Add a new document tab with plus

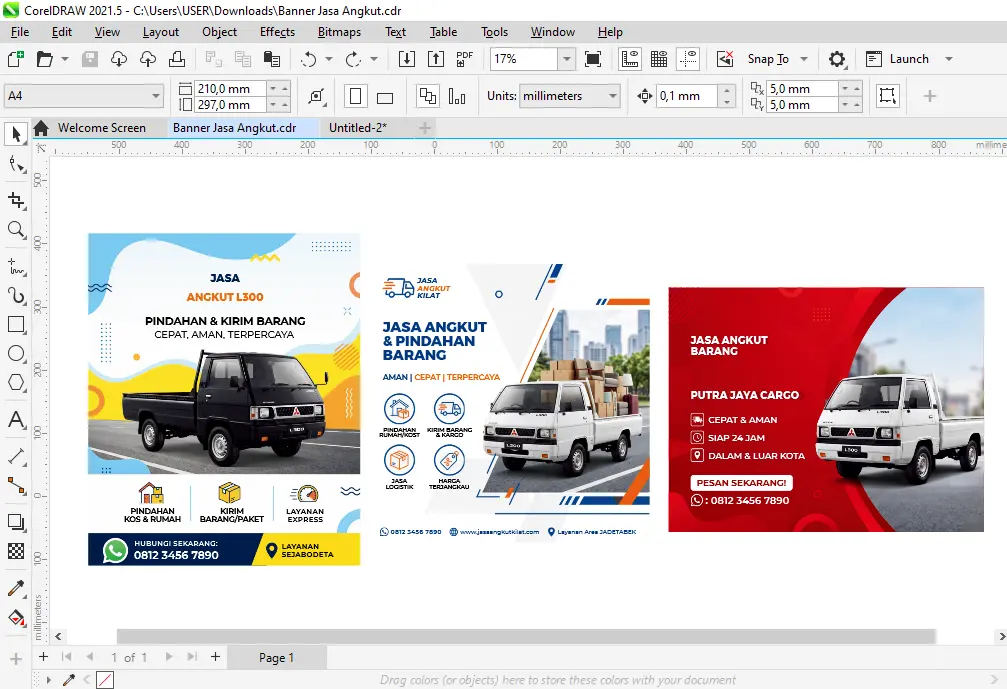click(425, 128)
